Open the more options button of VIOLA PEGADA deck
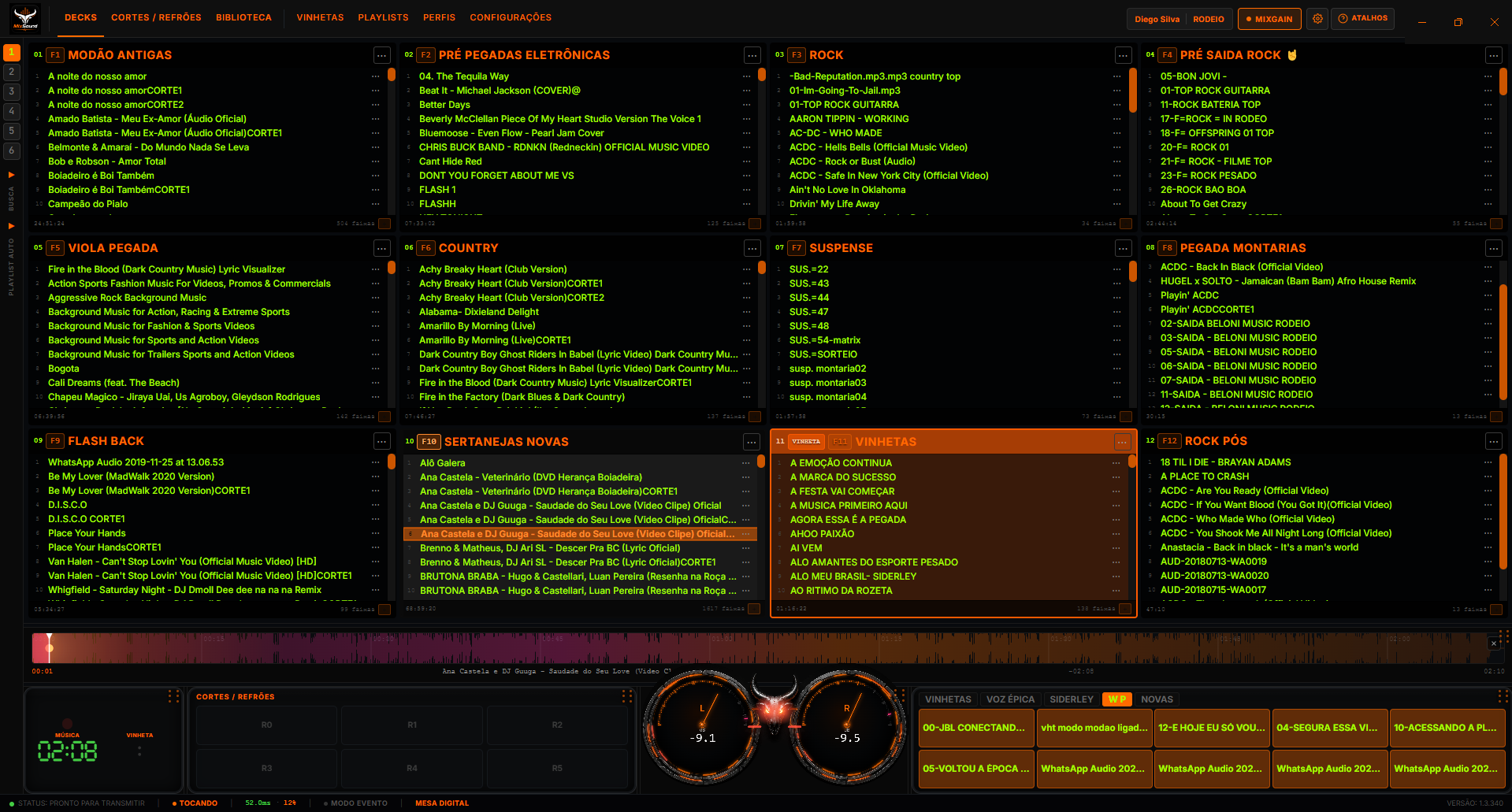 pos(382,248)
